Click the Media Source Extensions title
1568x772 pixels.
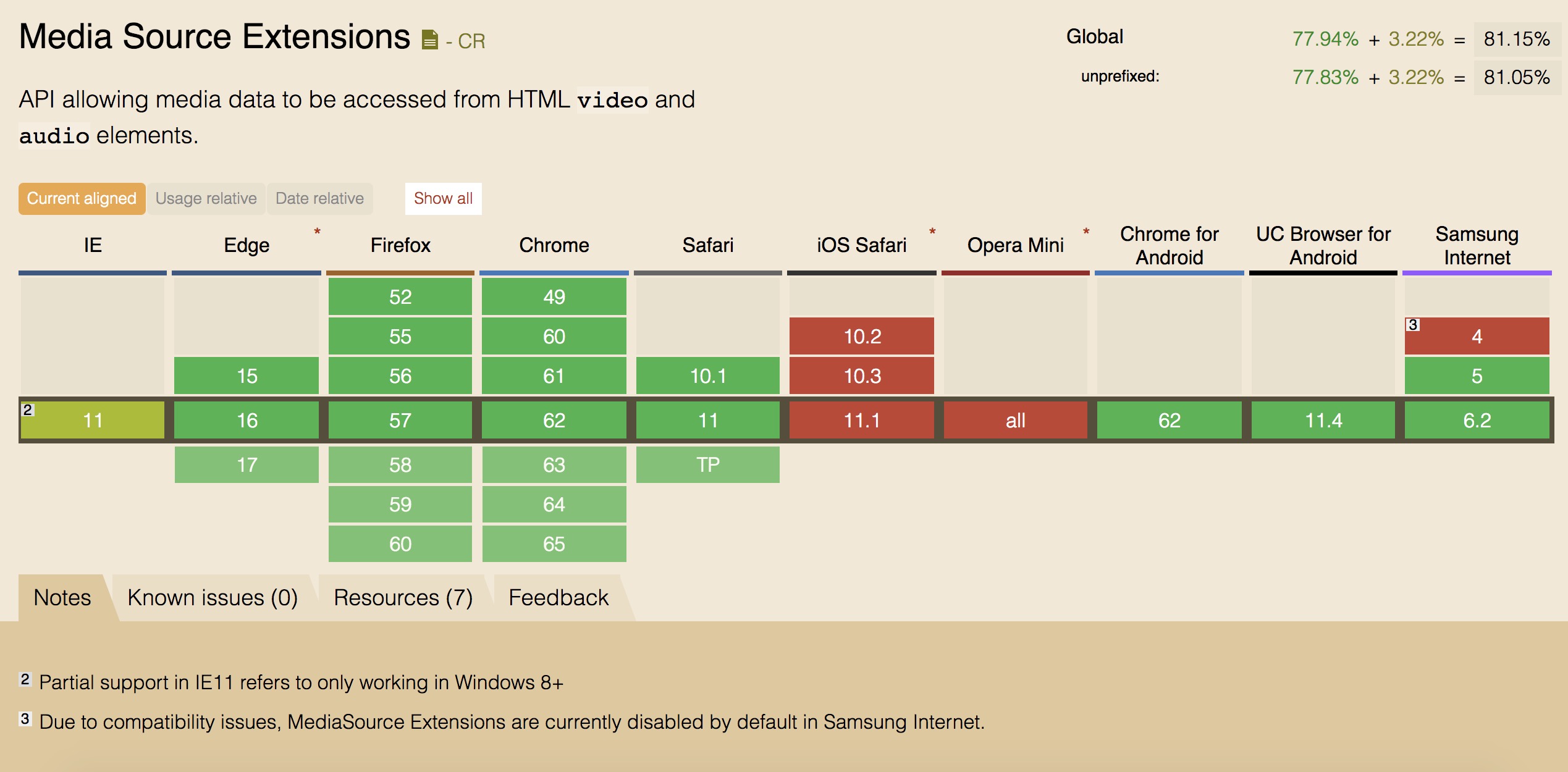coord(214,36)
